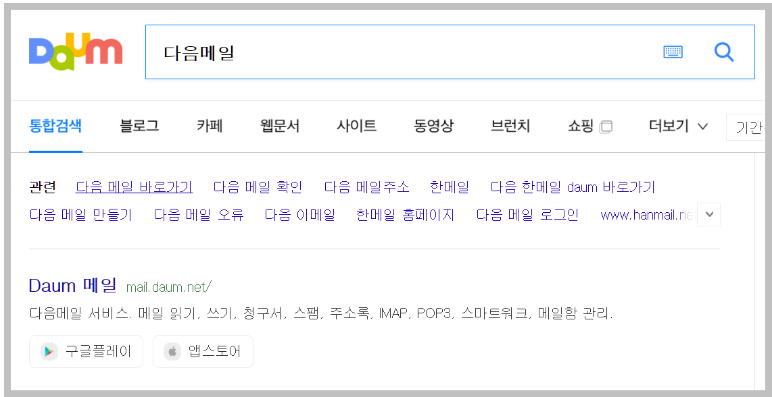The height and width of the screenshot is (397, 772).
Task: Click the 앱스토어 button
Action: pyautogui.click(x=203, y=352)
